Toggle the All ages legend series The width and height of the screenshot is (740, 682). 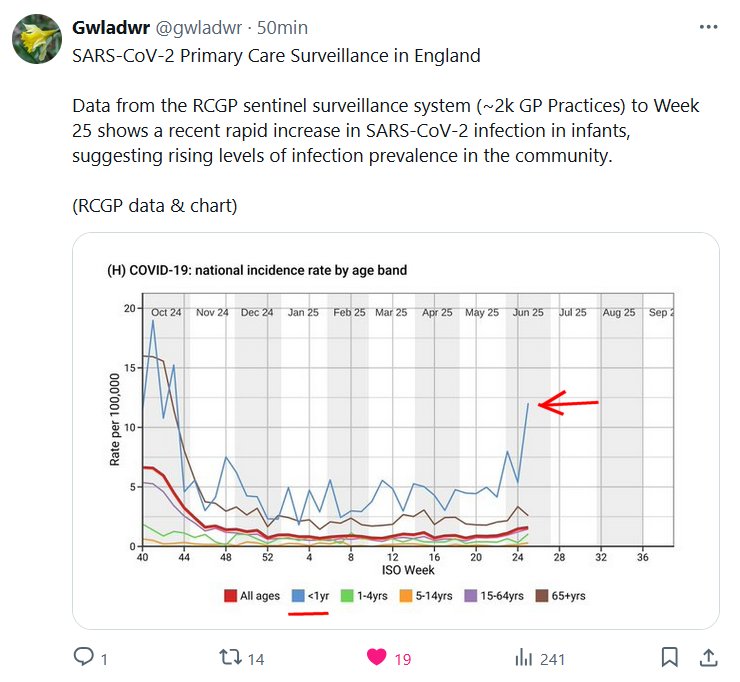[251, 596]
